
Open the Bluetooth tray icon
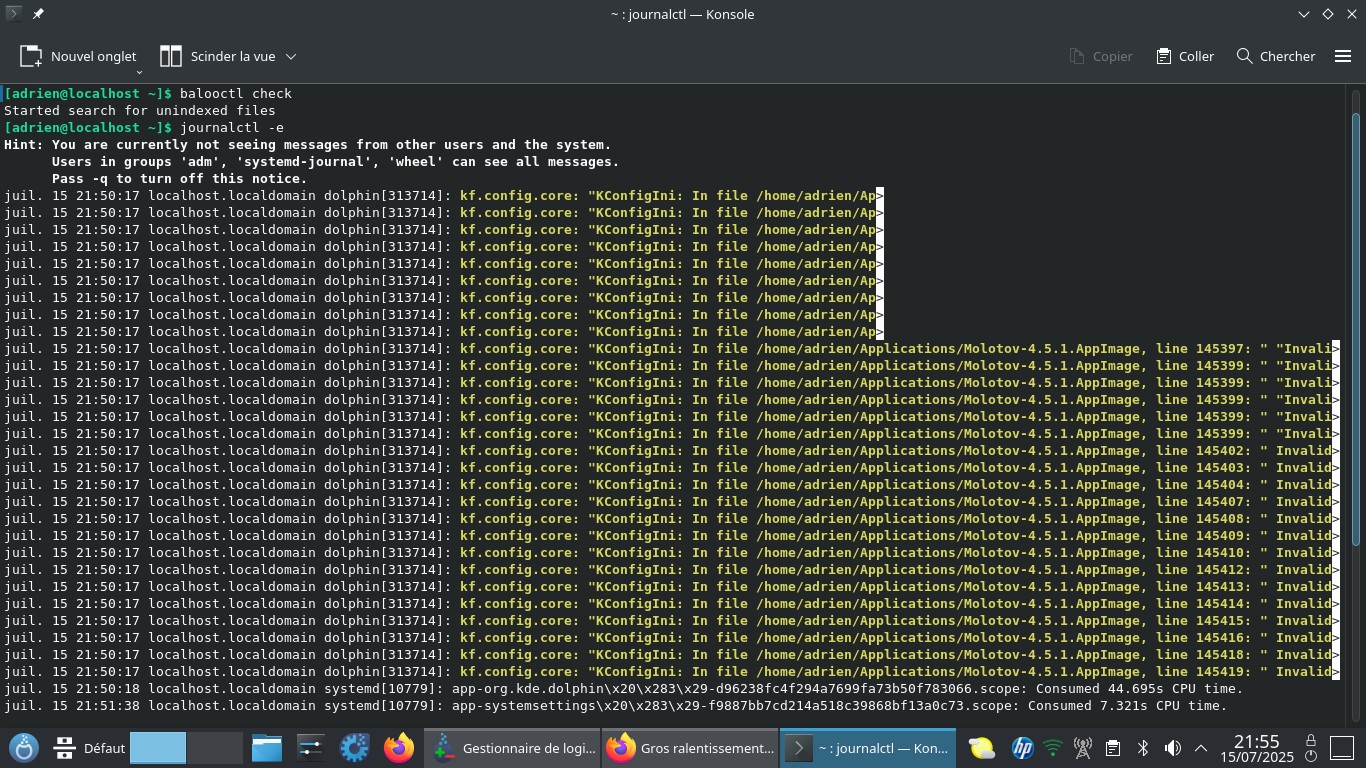[x=1142, y=747]
